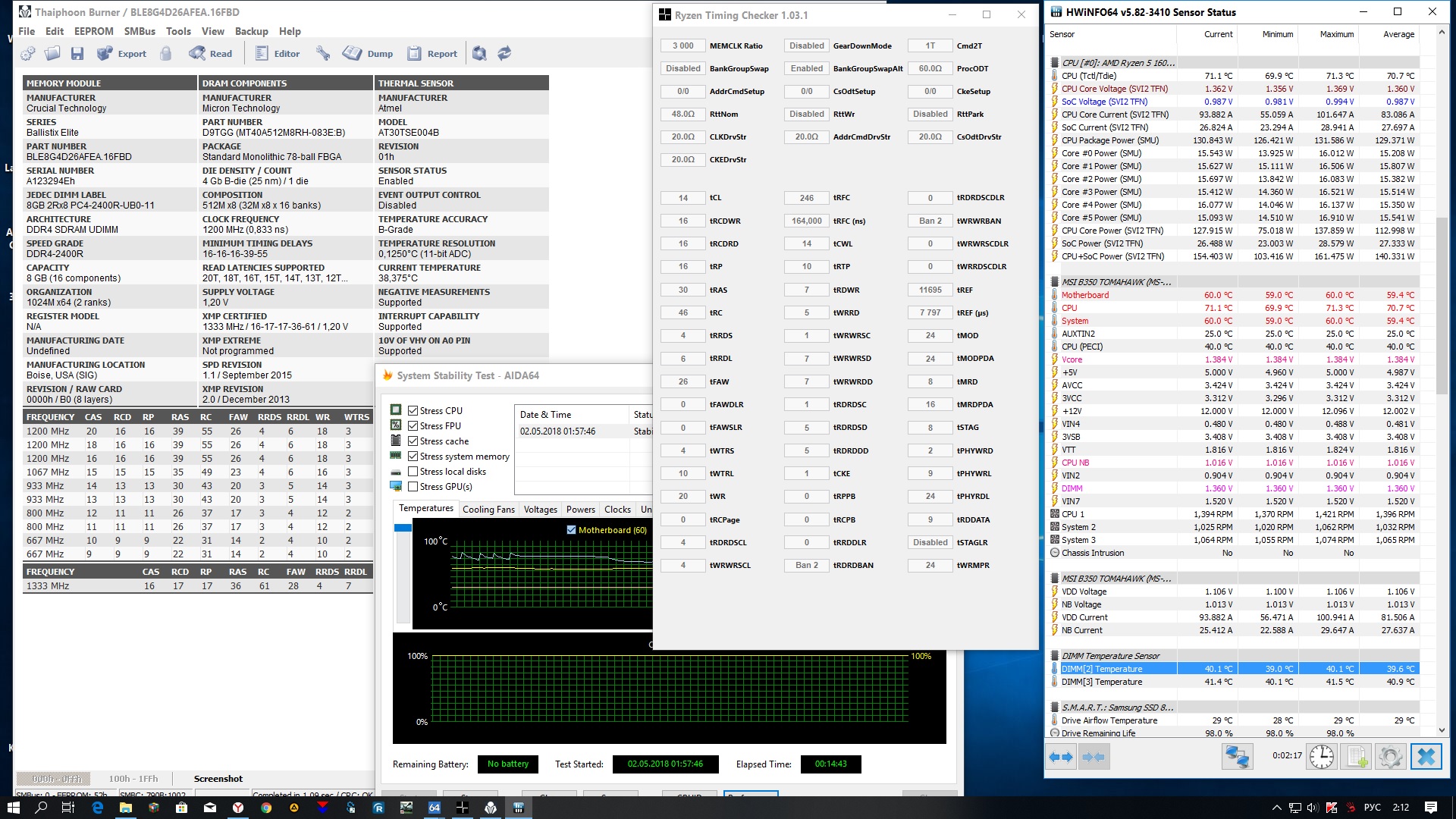Click HWiNFO logging start sheet icon
The width and height of the screenshot is (1456, 819).
tap(1356, 757)
